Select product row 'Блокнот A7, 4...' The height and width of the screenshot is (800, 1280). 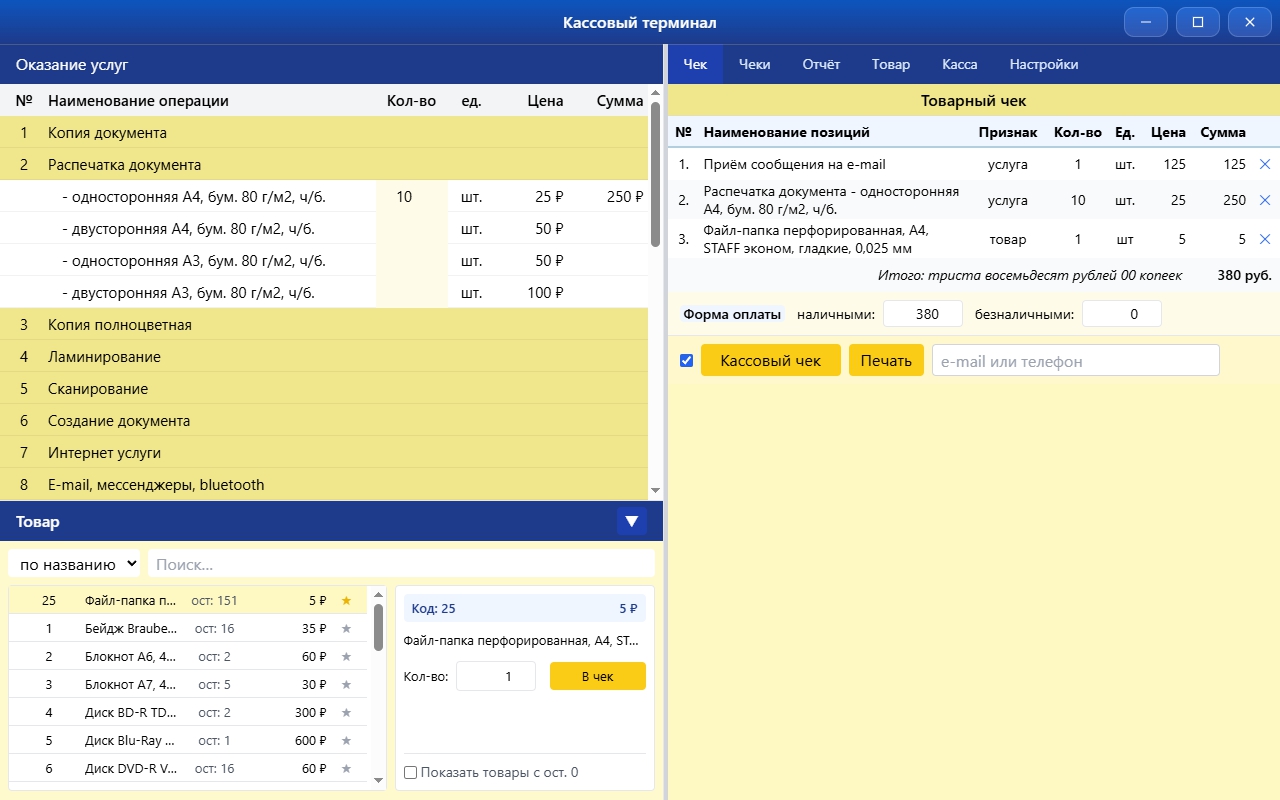pos(188,685)
